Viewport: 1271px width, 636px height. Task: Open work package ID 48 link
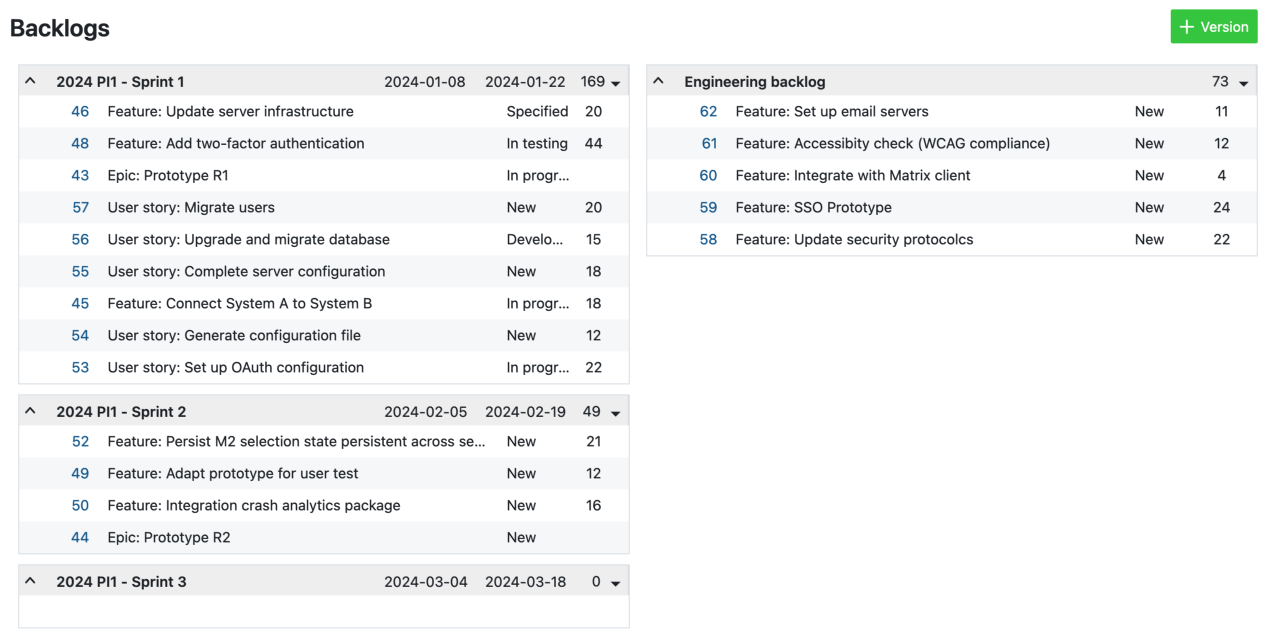80,143
